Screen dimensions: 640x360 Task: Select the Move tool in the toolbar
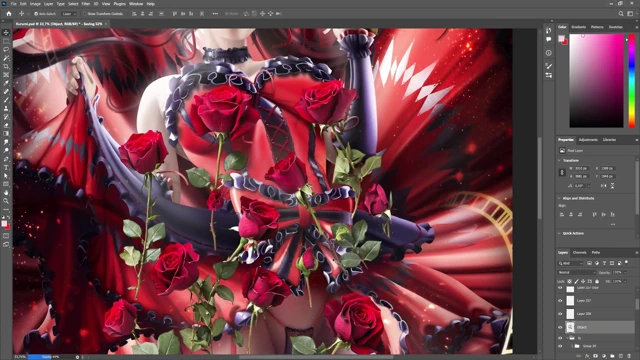click(6, 33)
